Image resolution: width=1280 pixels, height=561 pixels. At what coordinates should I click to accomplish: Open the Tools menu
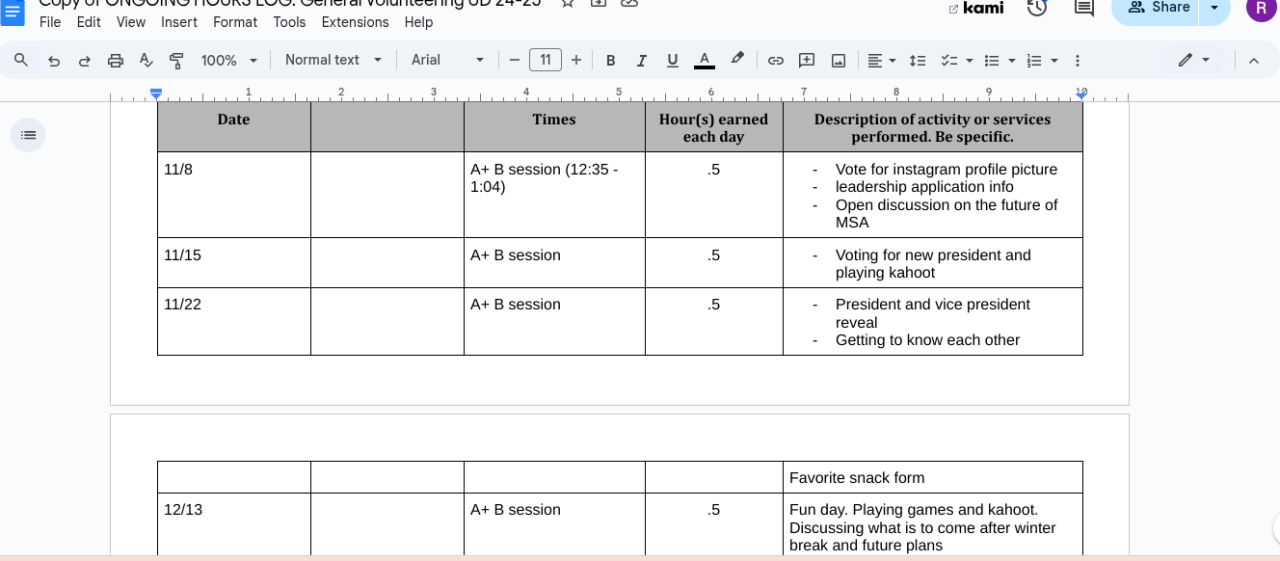pyautogui.click(x=289, y=22)
